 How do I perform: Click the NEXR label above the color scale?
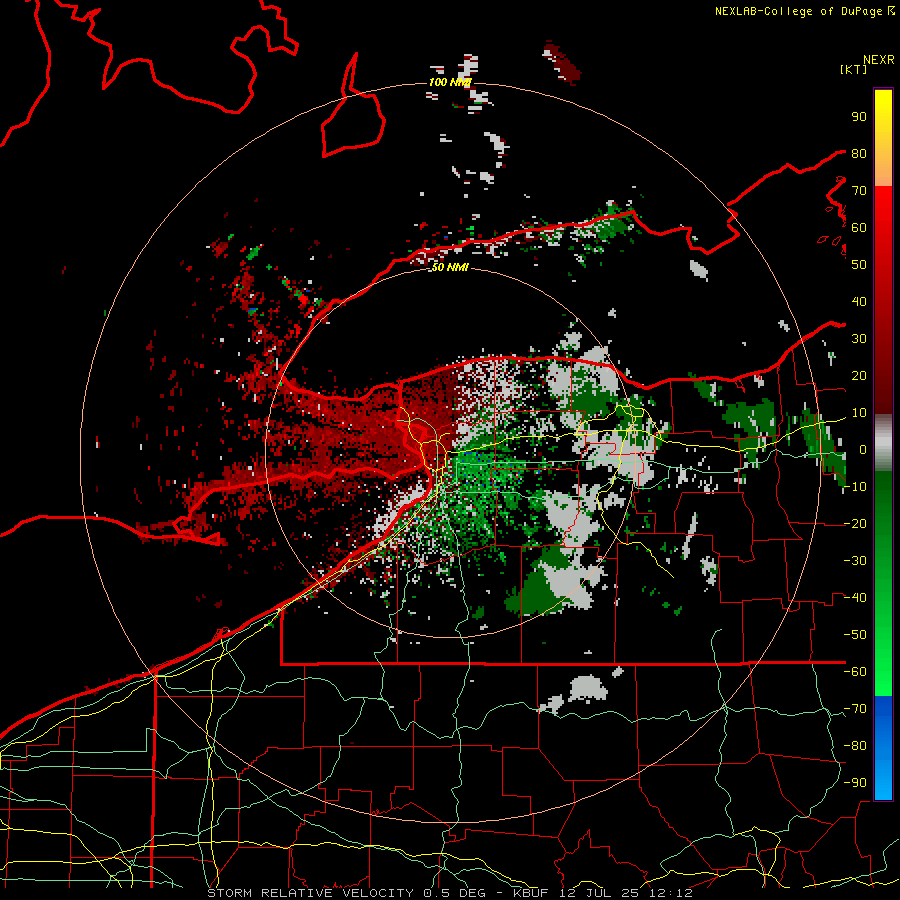click(879, 60)
